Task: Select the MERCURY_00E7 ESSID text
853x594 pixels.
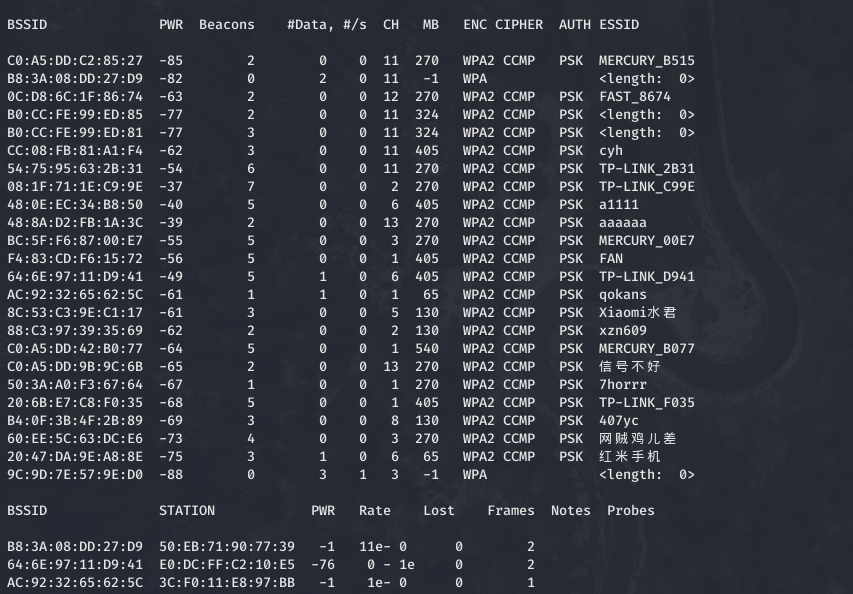Action: (646, 241)
